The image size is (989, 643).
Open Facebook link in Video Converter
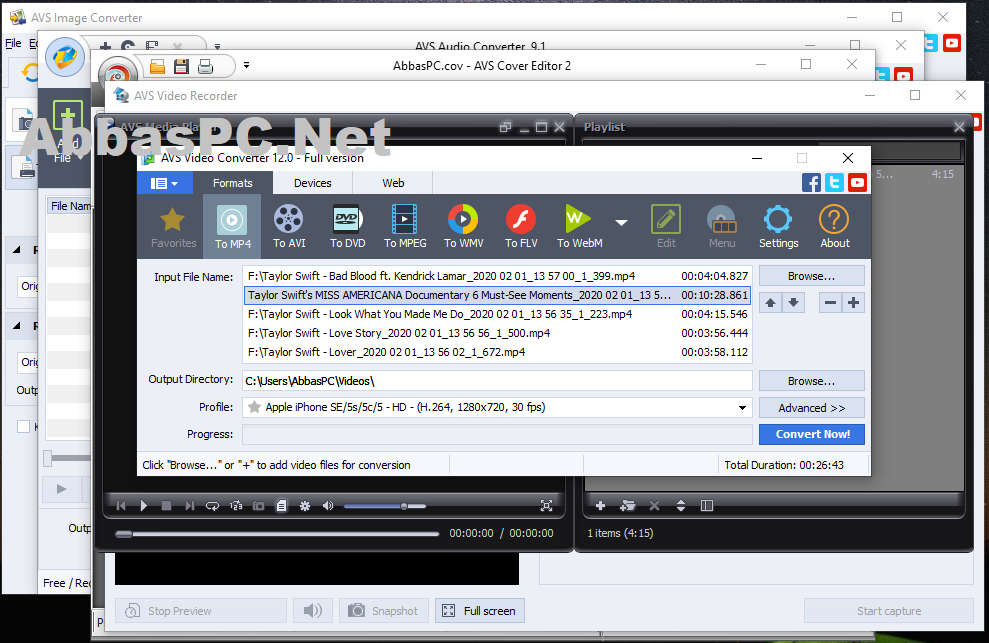[812, 183]
